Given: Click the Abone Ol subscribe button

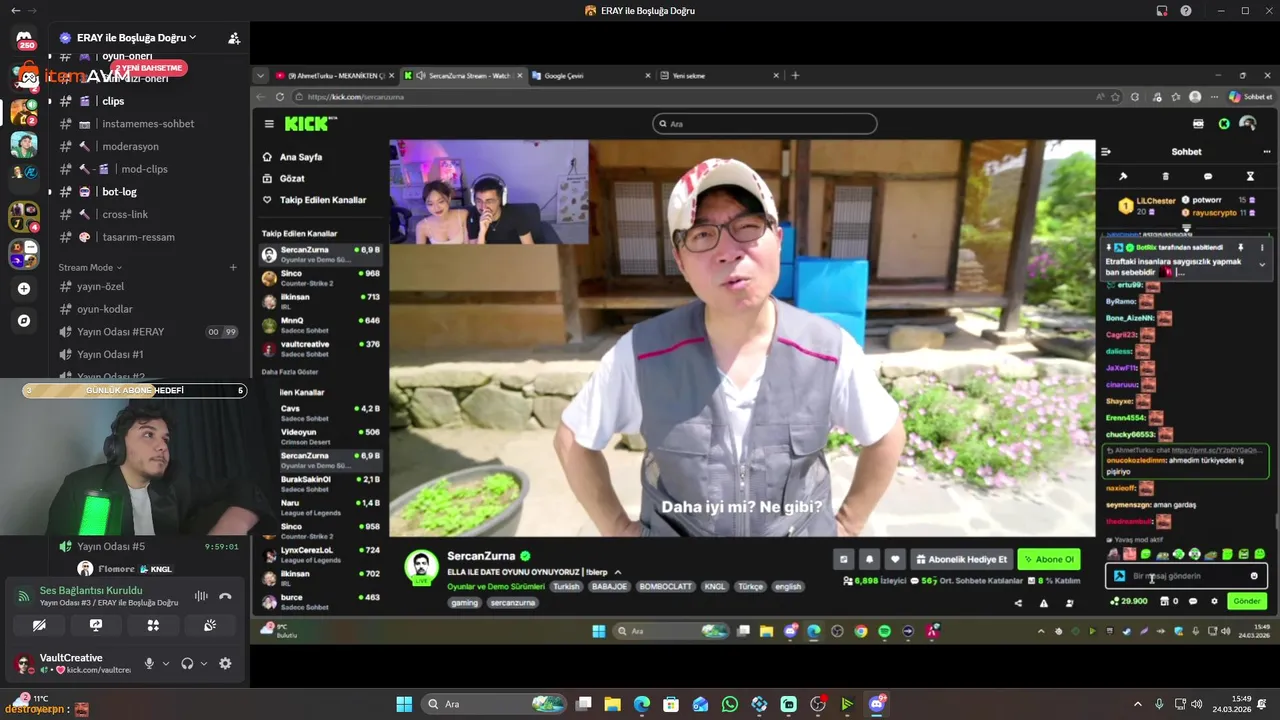Looking at the screenshot, I should coord(1048,560).
